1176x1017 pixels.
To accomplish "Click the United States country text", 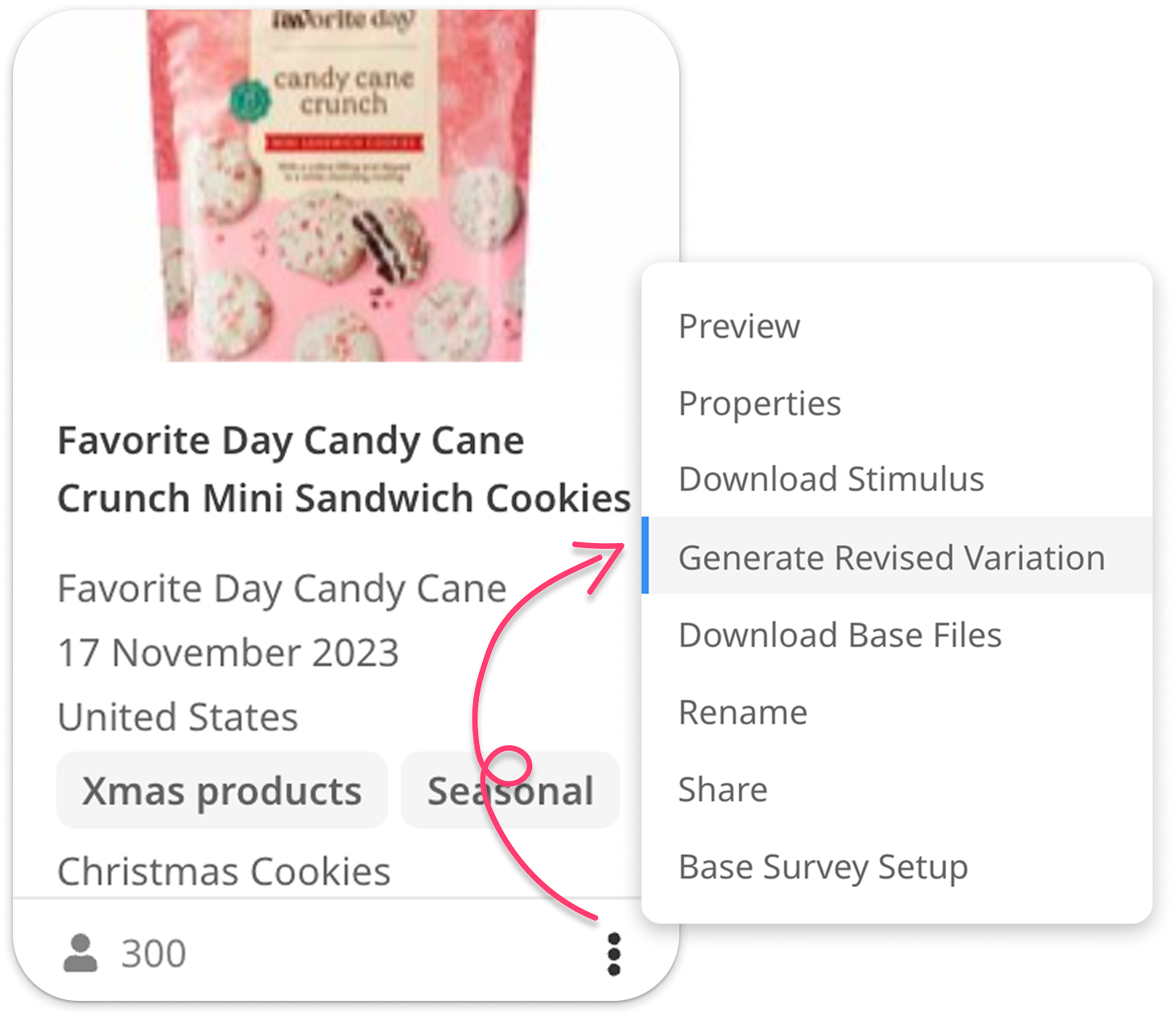I will 178,717.
